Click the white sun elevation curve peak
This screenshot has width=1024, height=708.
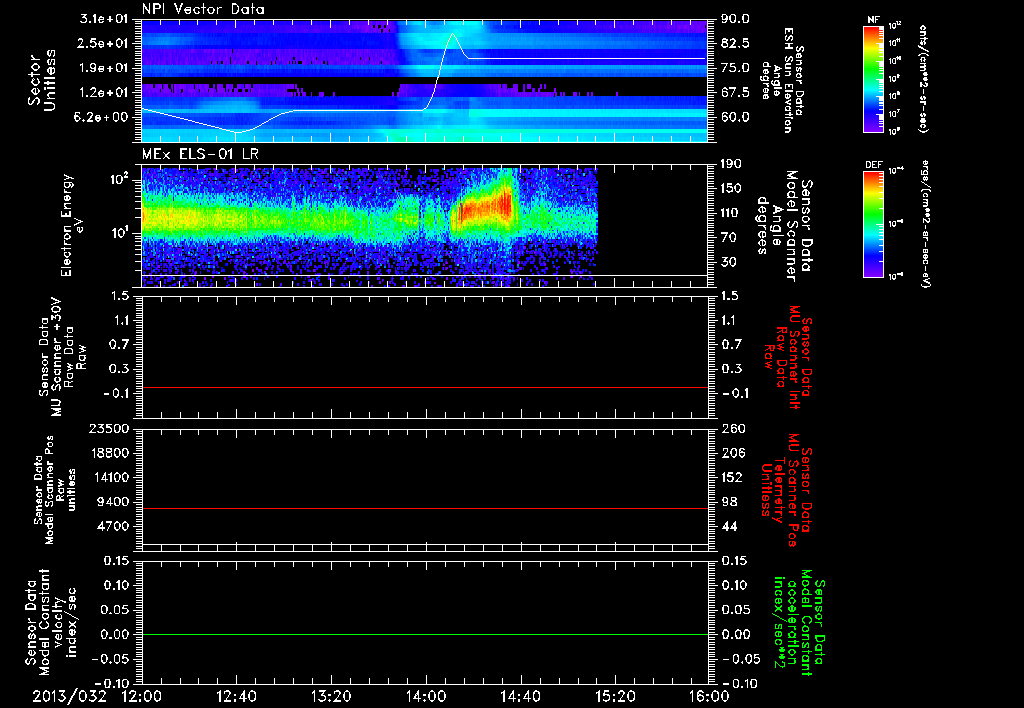(452, 33)
